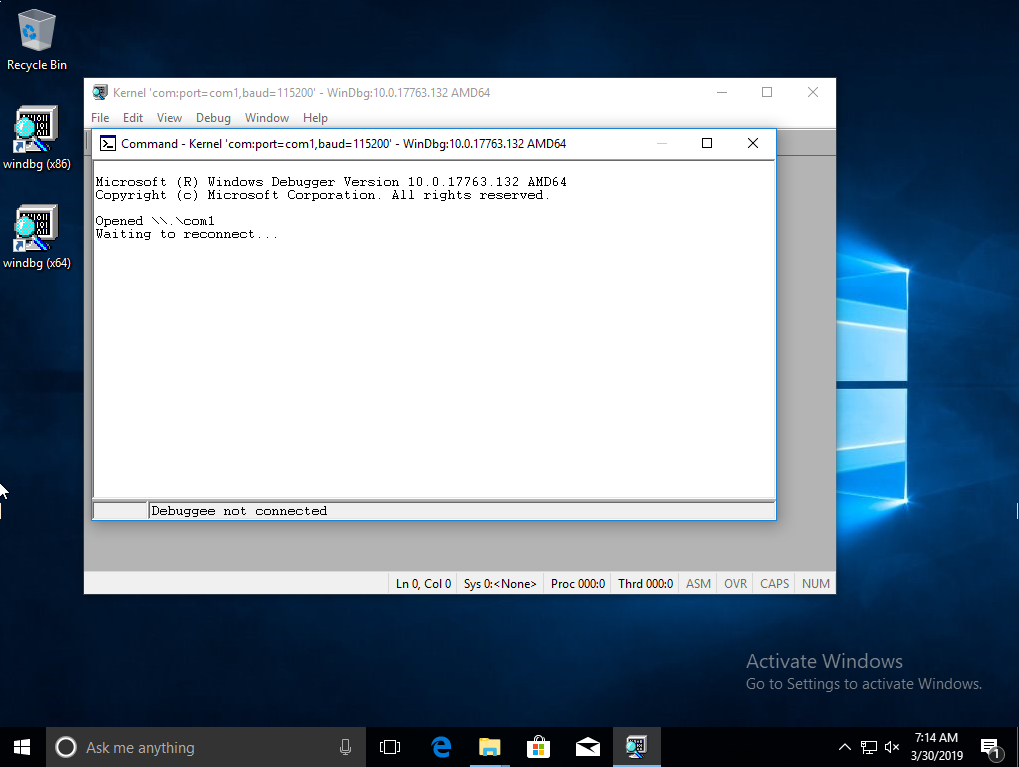1019x767 pixels.
Task: Click the WinDbg icon in the taskbar
Action: [x=636, y=747]
